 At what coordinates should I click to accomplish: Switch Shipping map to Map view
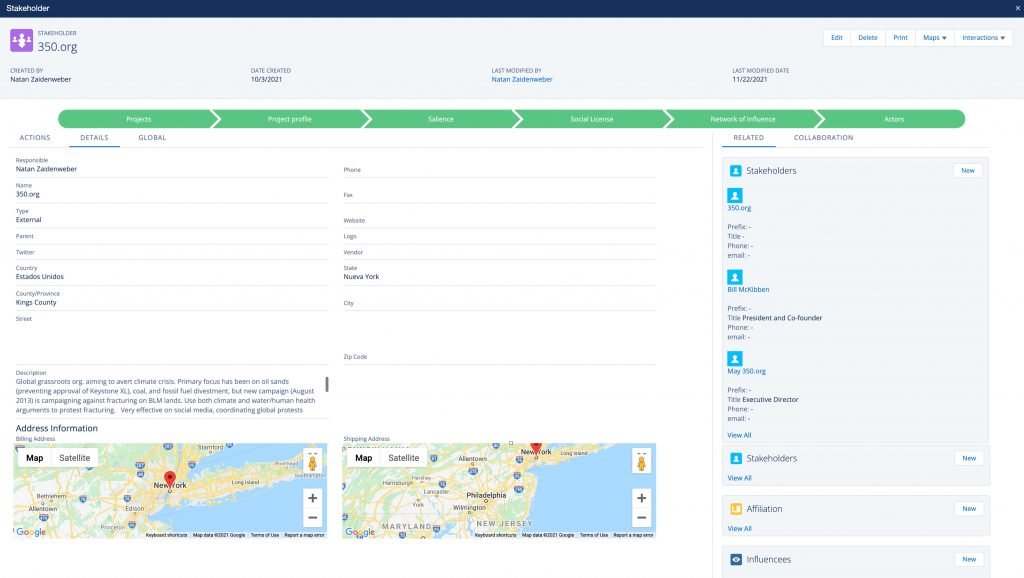(364, 458)
